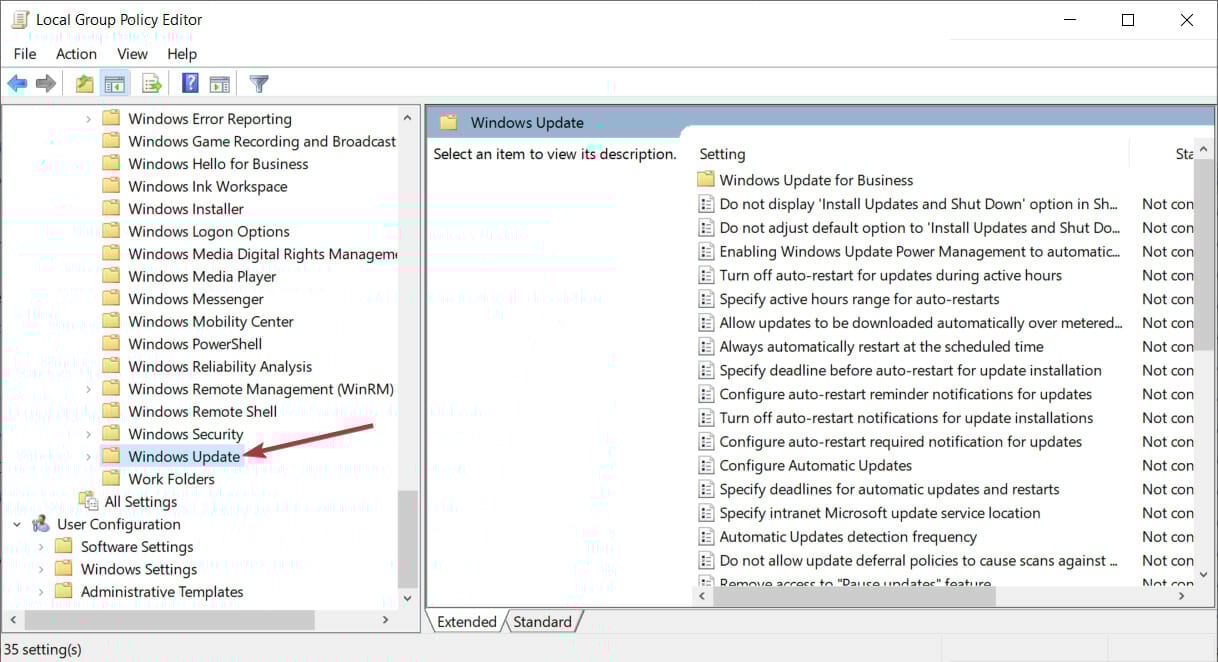Toggle Show/Hide Action Pane icon

pyautogui.click(x=219, y=84)
